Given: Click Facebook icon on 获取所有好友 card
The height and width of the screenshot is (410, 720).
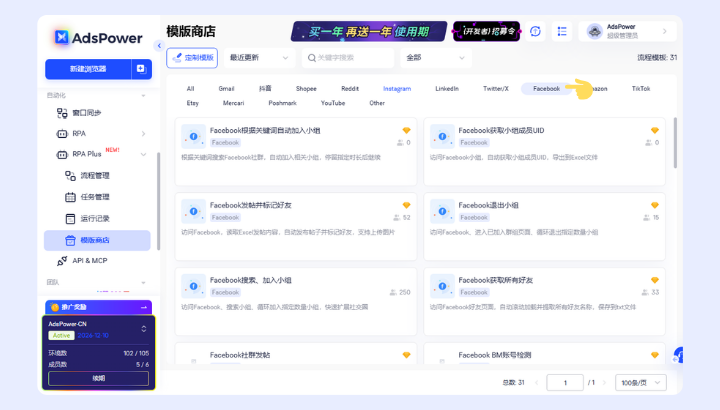Looking at the screenshot, I should coord(442,286).
